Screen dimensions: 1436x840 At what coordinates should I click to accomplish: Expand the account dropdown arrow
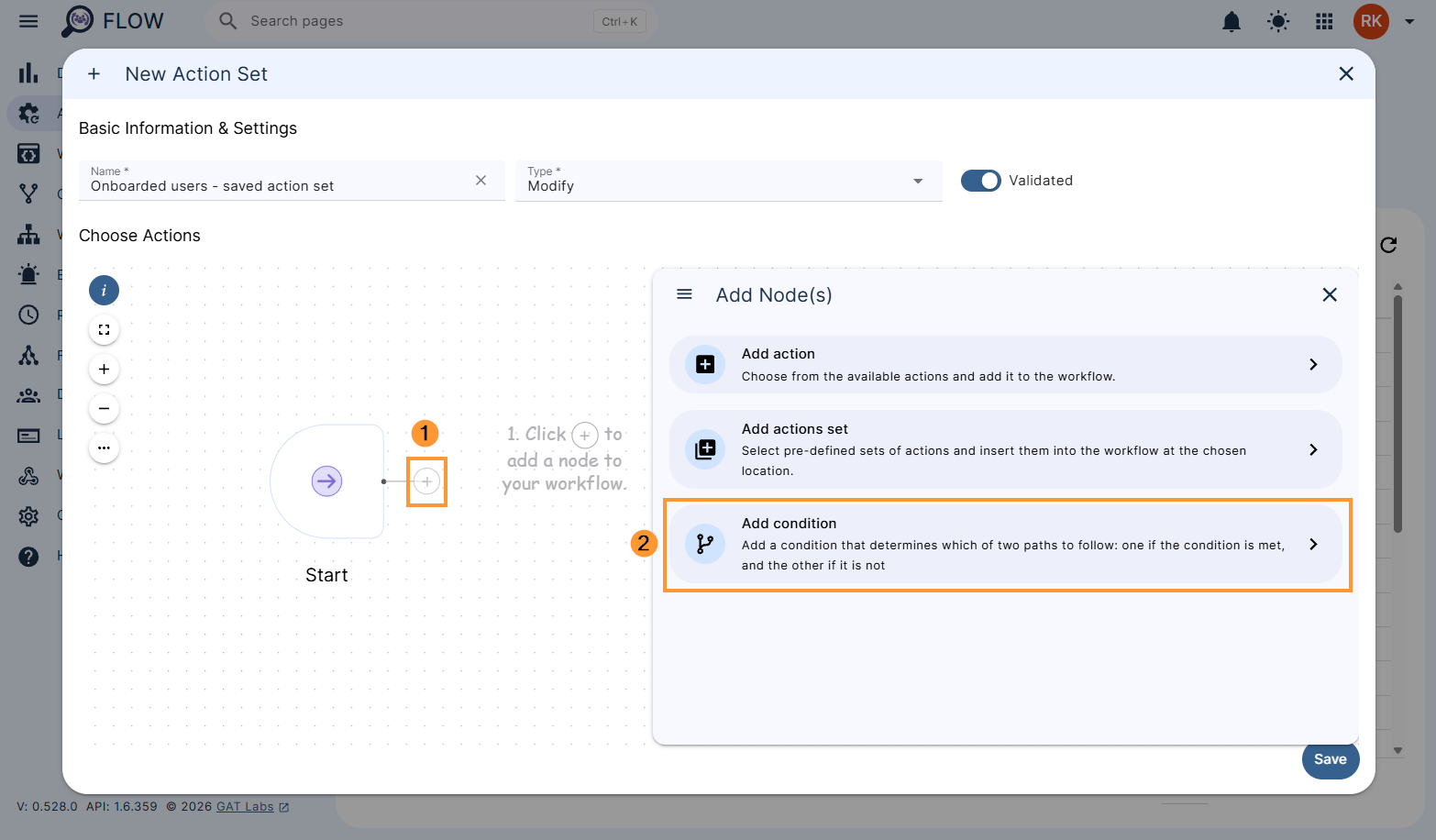tap(1409, 21)
